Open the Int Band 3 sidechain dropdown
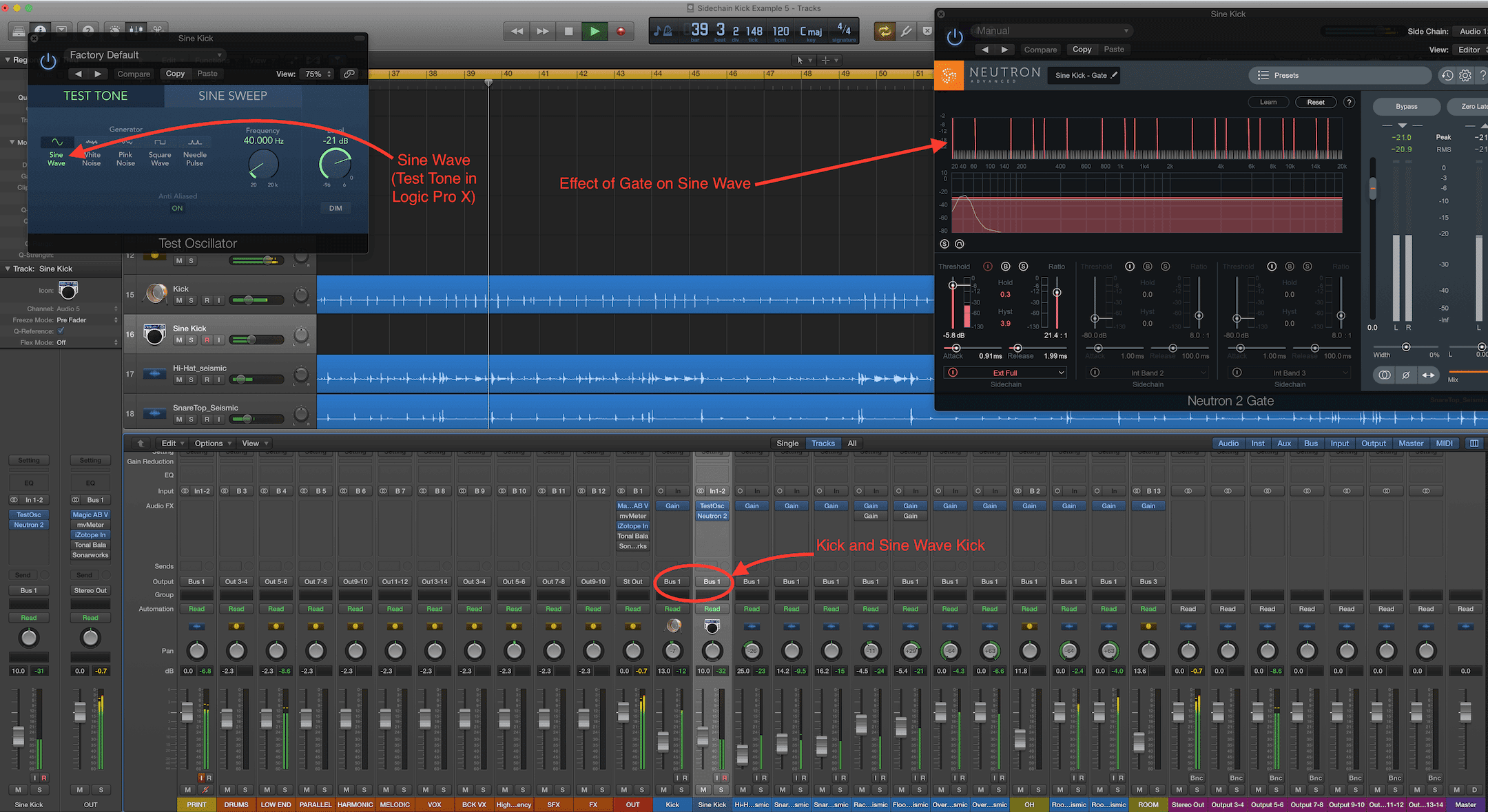 1290,373
